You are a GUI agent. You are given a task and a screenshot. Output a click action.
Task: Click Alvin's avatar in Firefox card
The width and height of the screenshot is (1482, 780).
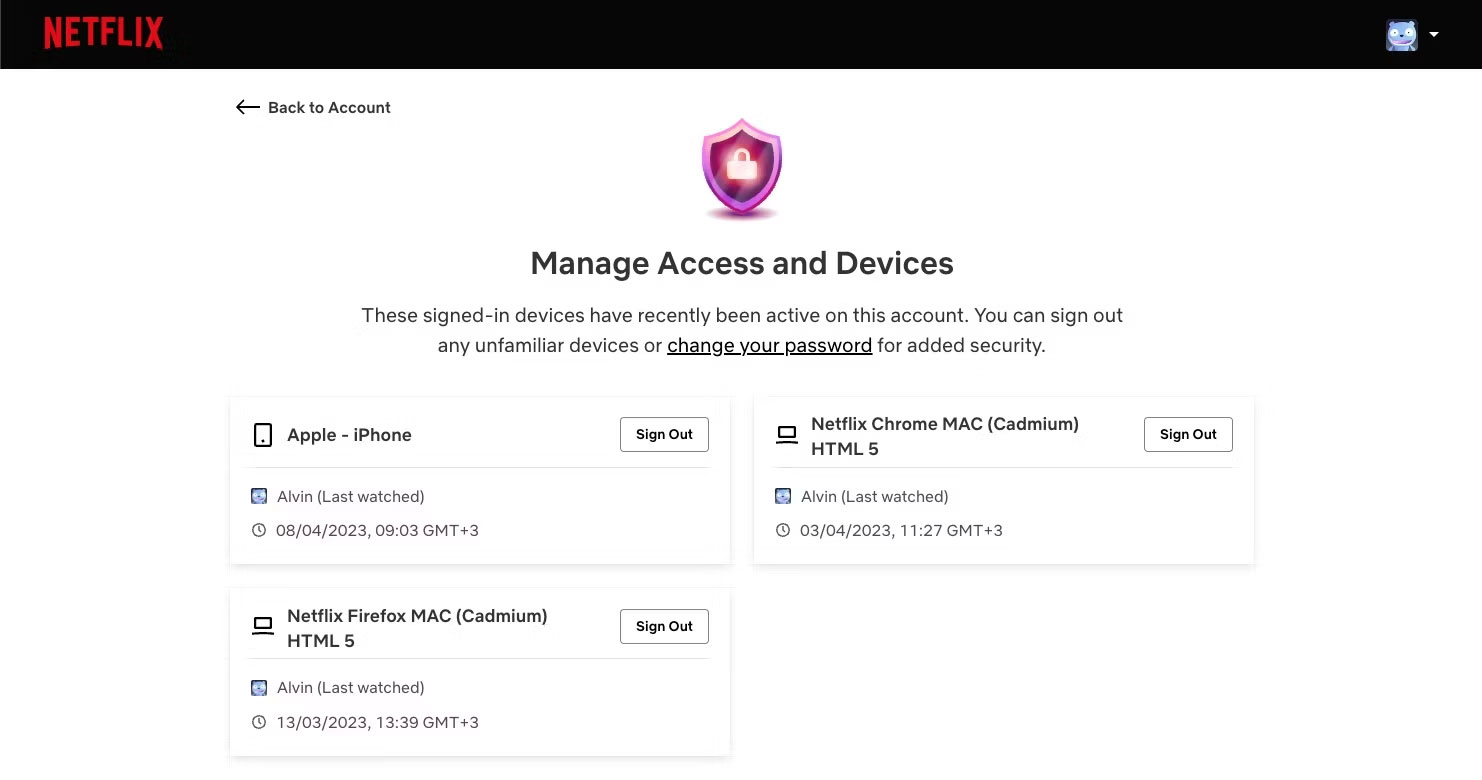click(259, 688)
